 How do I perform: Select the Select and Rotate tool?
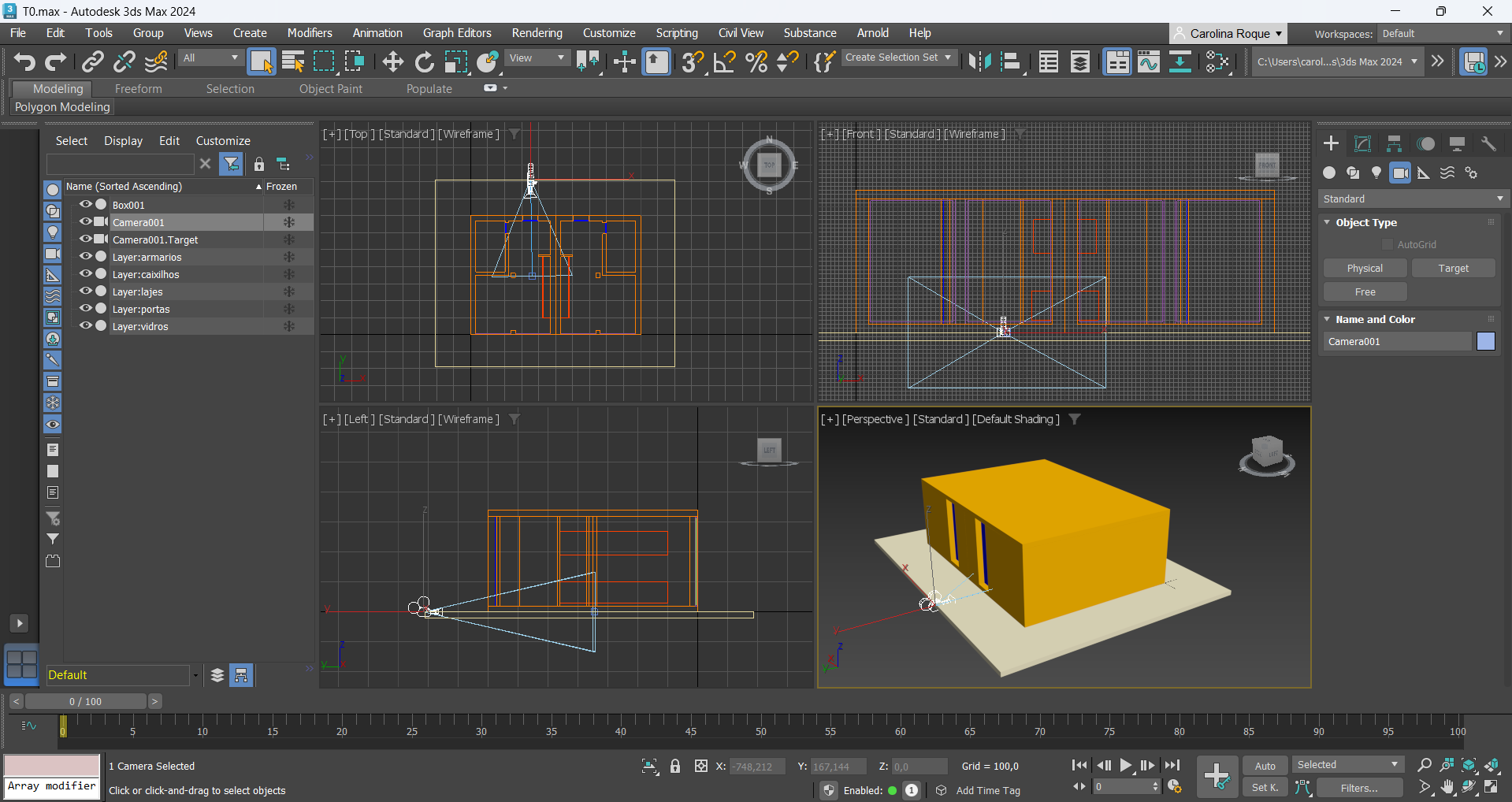click(424, 61)
